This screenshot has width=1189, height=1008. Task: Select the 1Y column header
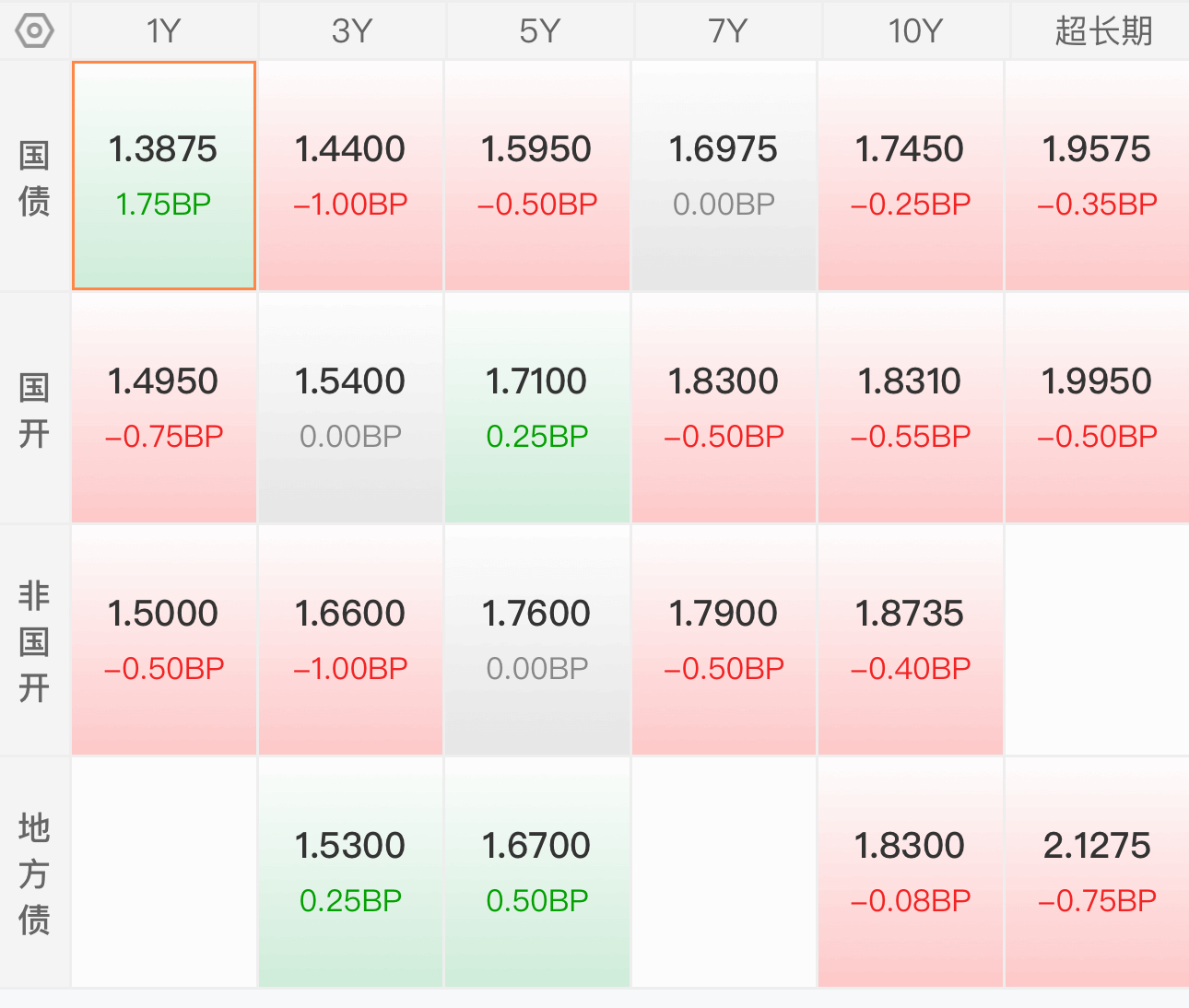point(164,31)
